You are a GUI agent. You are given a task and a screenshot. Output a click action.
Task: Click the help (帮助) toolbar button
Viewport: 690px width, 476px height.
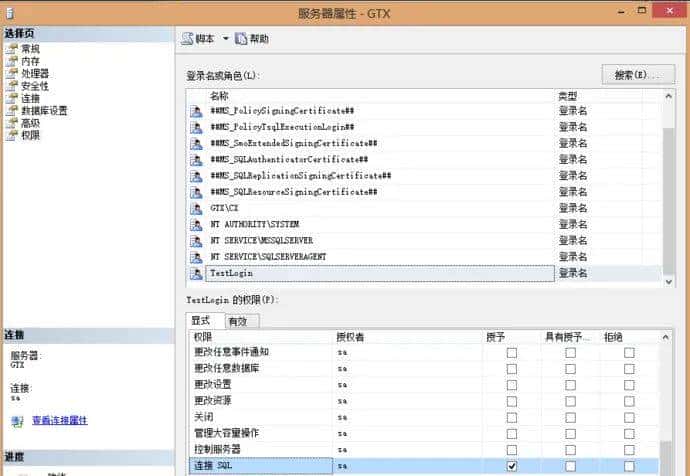point(252,39)
